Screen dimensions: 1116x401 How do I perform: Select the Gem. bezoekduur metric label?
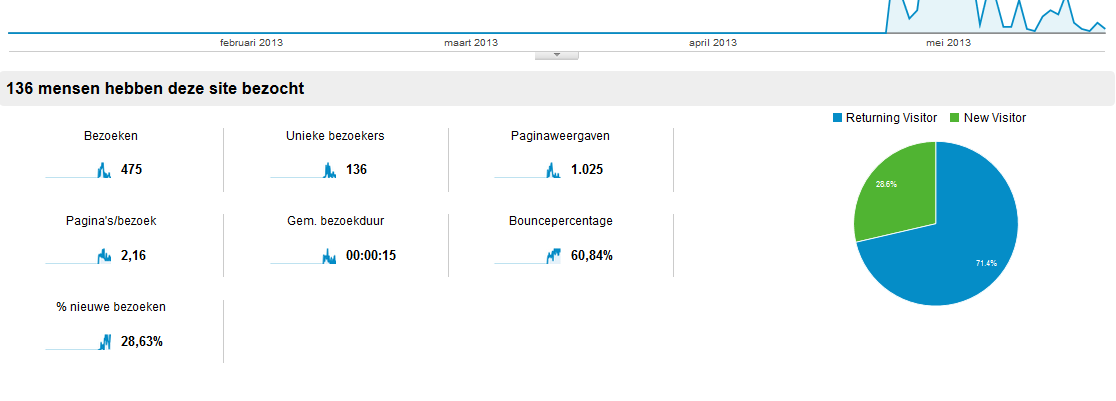(x=335, y=221)
